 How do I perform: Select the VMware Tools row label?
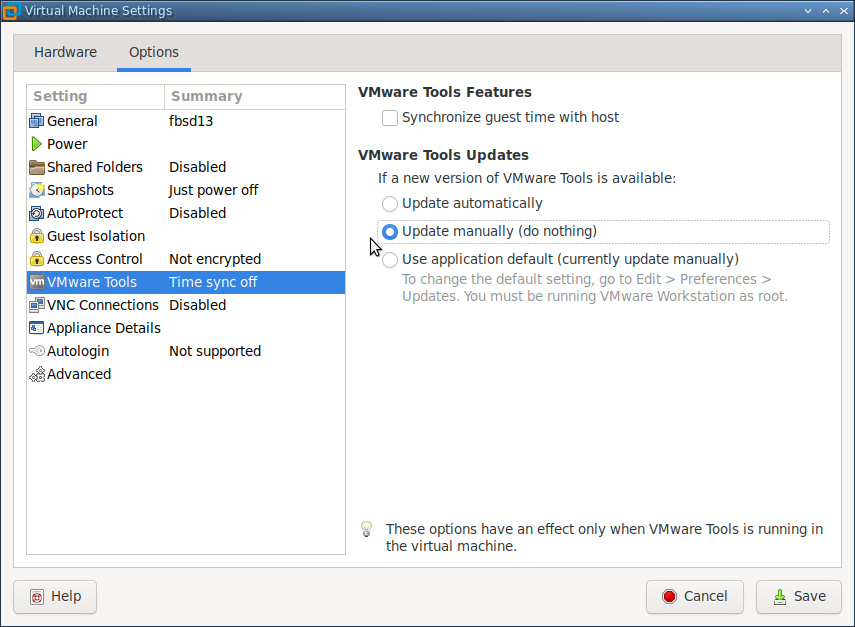[x=92, y=282]
